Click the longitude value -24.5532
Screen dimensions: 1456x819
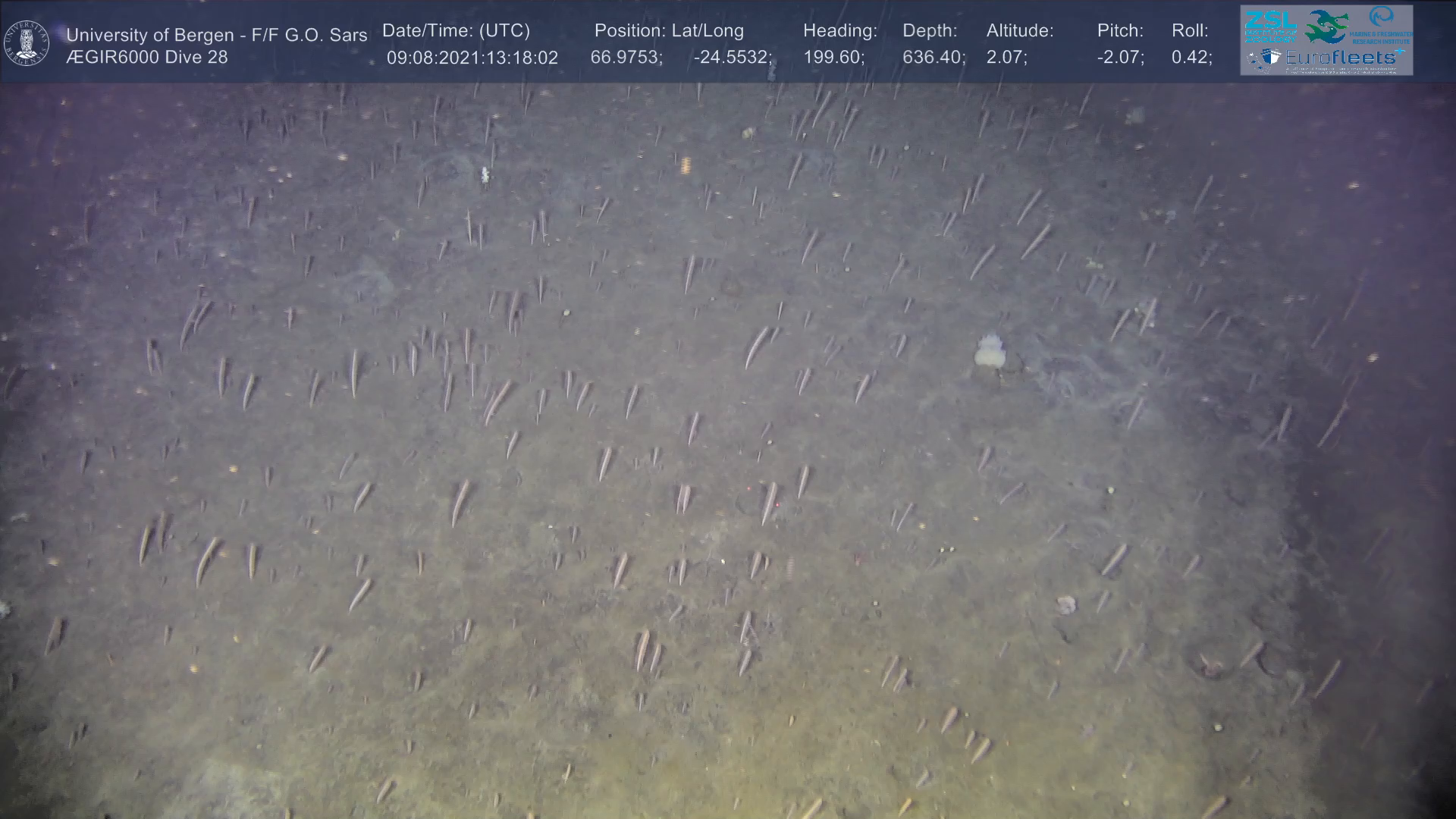pos(732,58)
